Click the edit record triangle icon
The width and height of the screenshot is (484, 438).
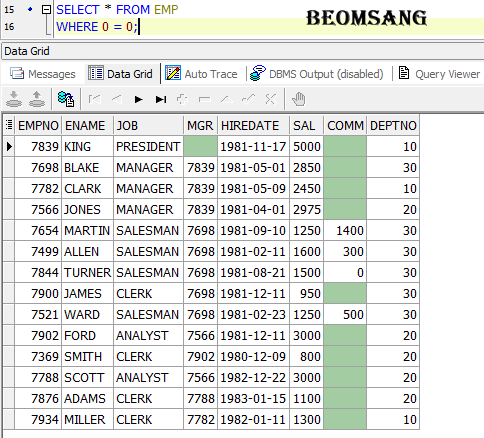(x=227, y=99)
